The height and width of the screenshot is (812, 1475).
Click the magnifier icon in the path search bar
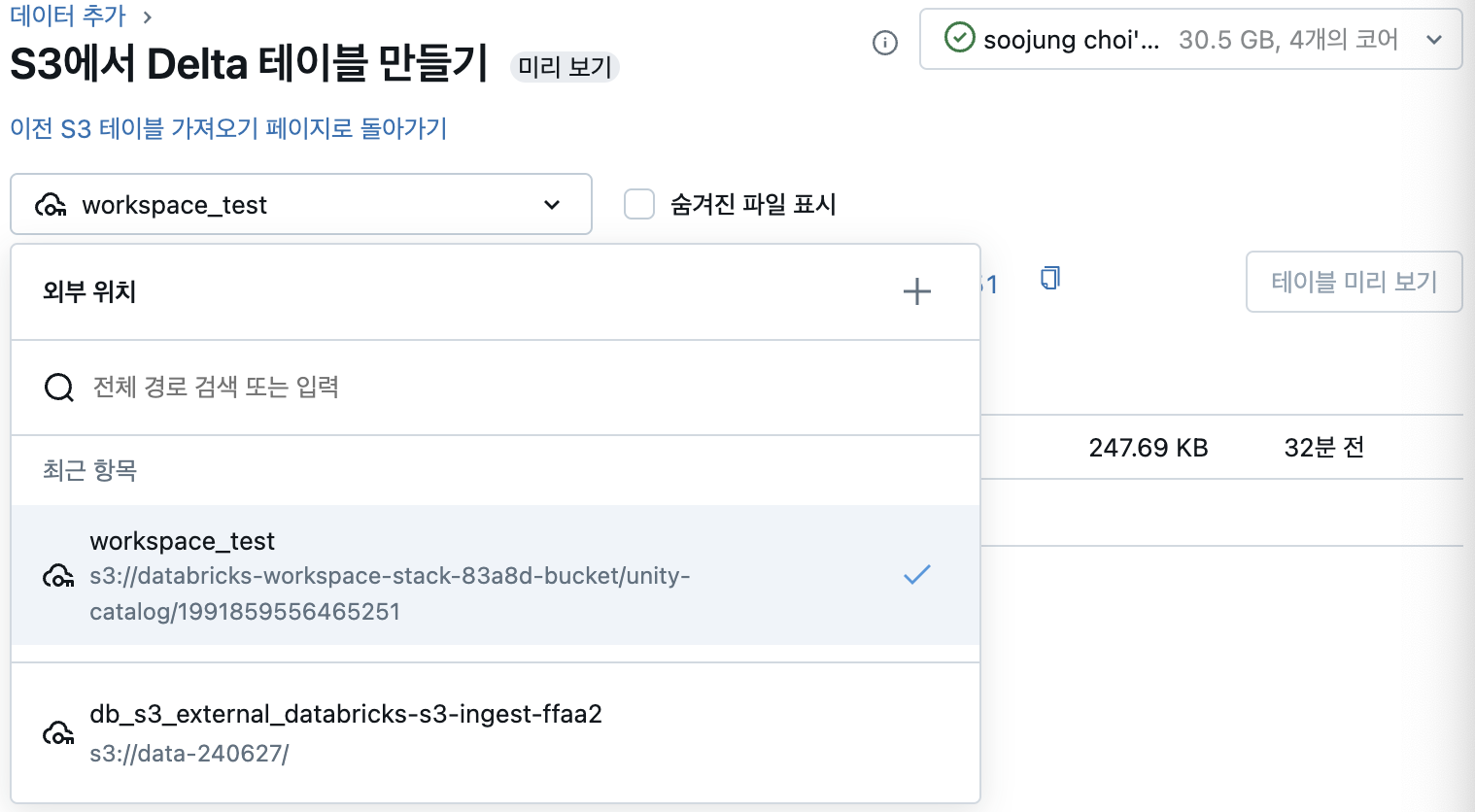click(58, 387)
